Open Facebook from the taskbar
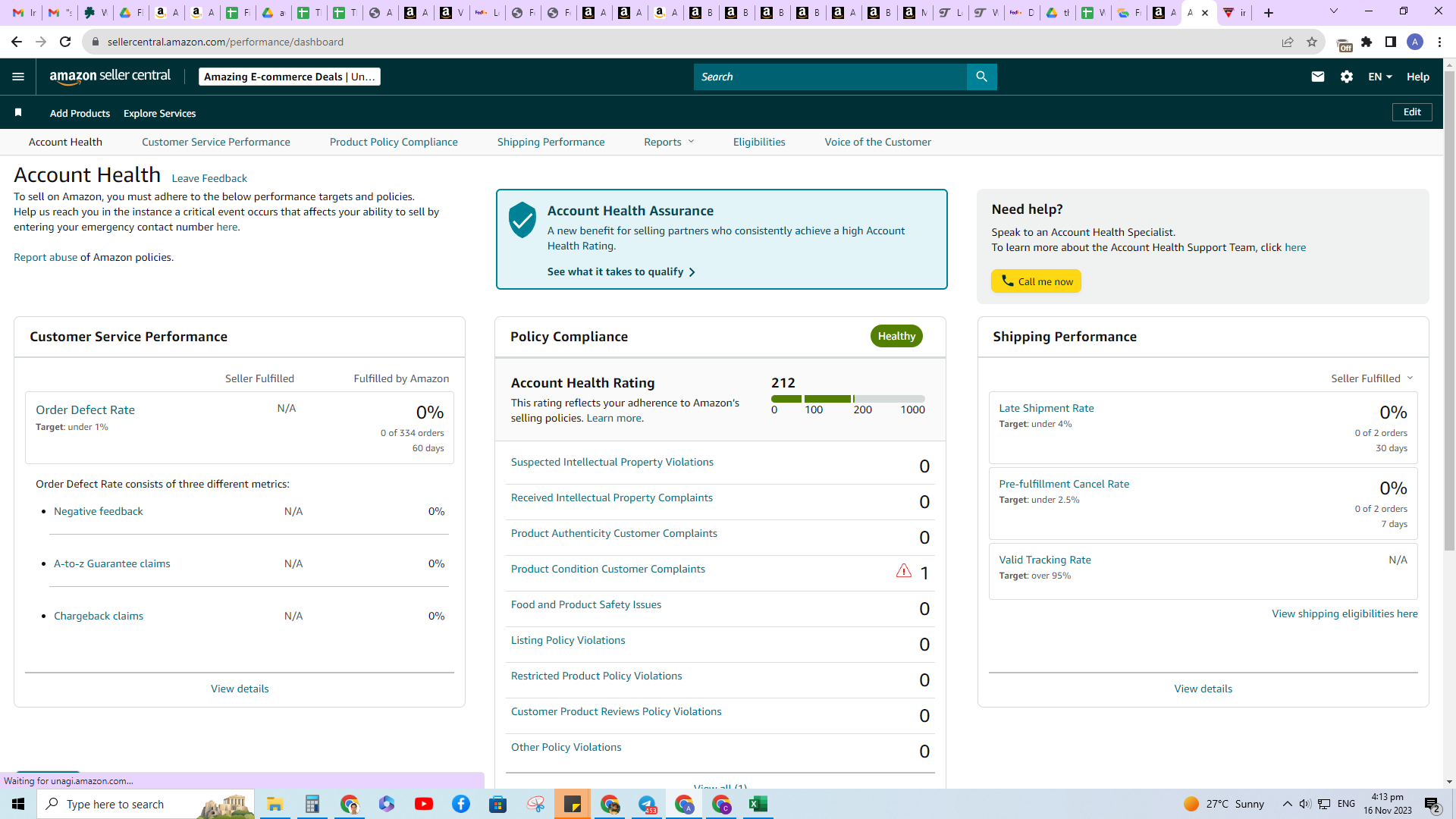This screenshot has height=819, width=1456. (461, 804)
